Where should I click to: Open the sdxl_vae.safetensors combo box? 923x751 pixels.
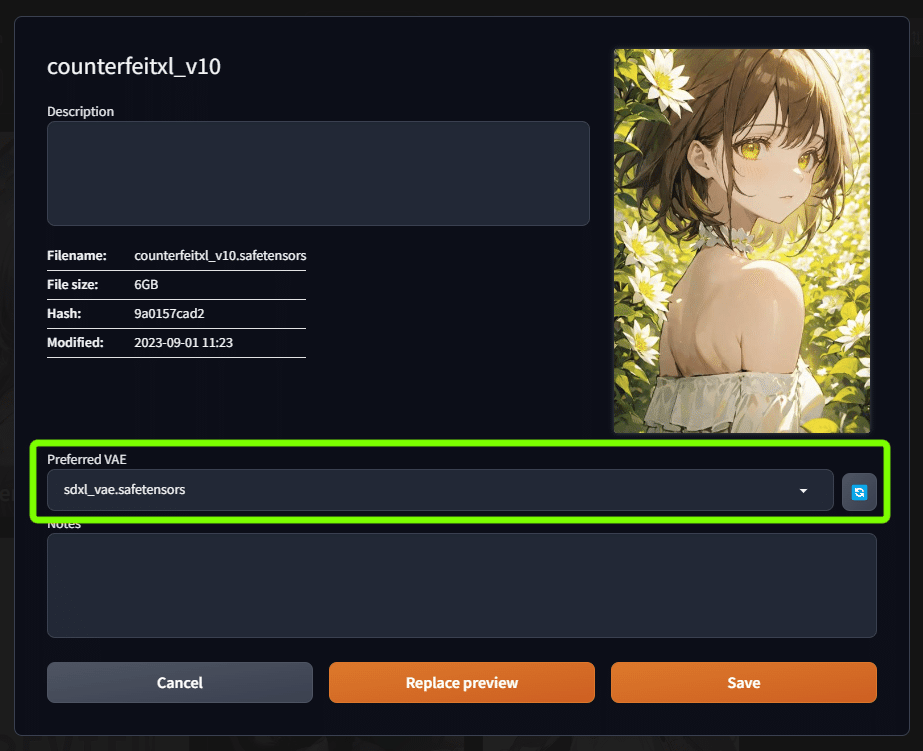[x=440, y=490]
